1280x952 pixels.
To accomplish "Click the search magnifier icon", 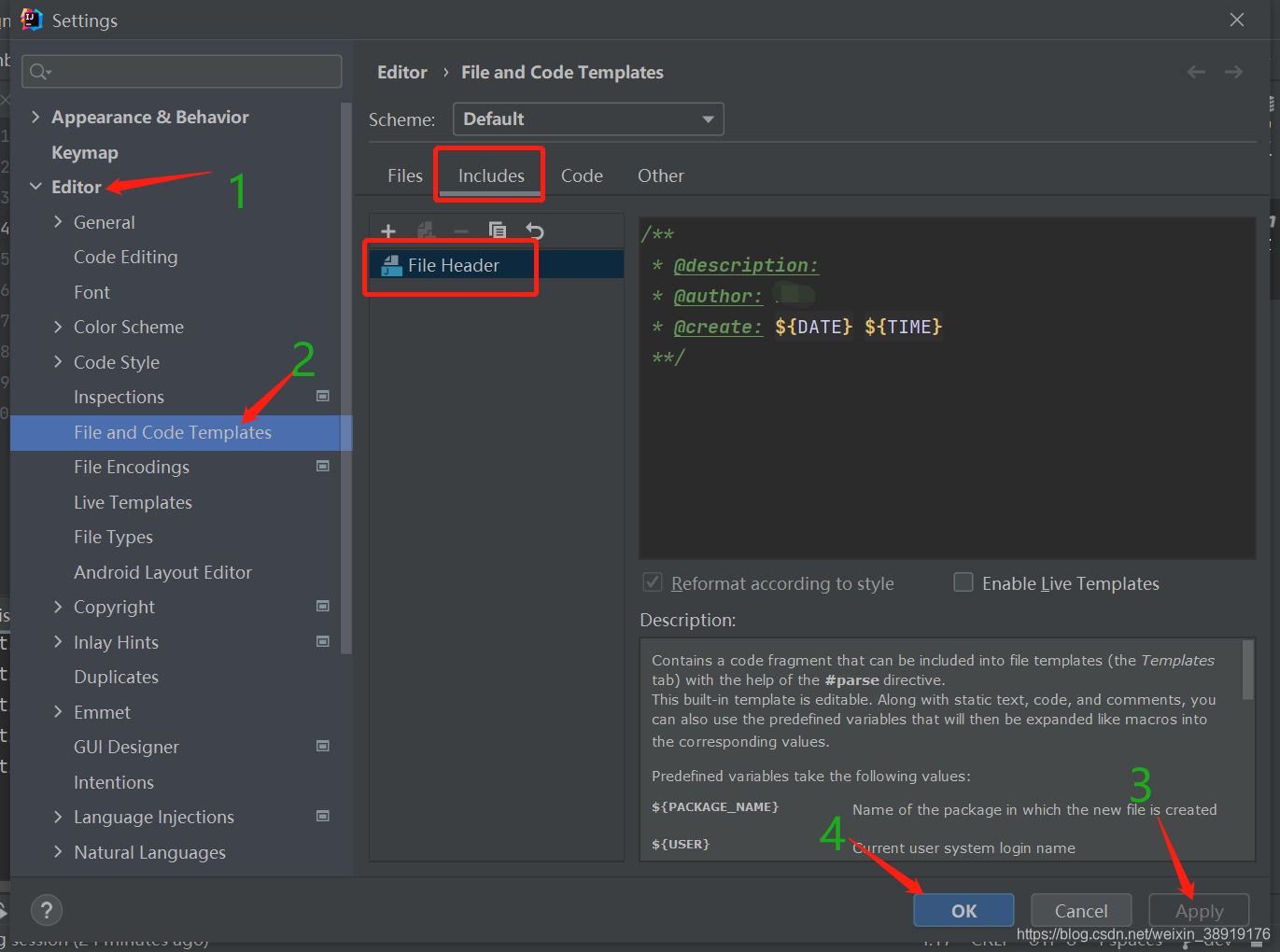I will click(39, 72).
